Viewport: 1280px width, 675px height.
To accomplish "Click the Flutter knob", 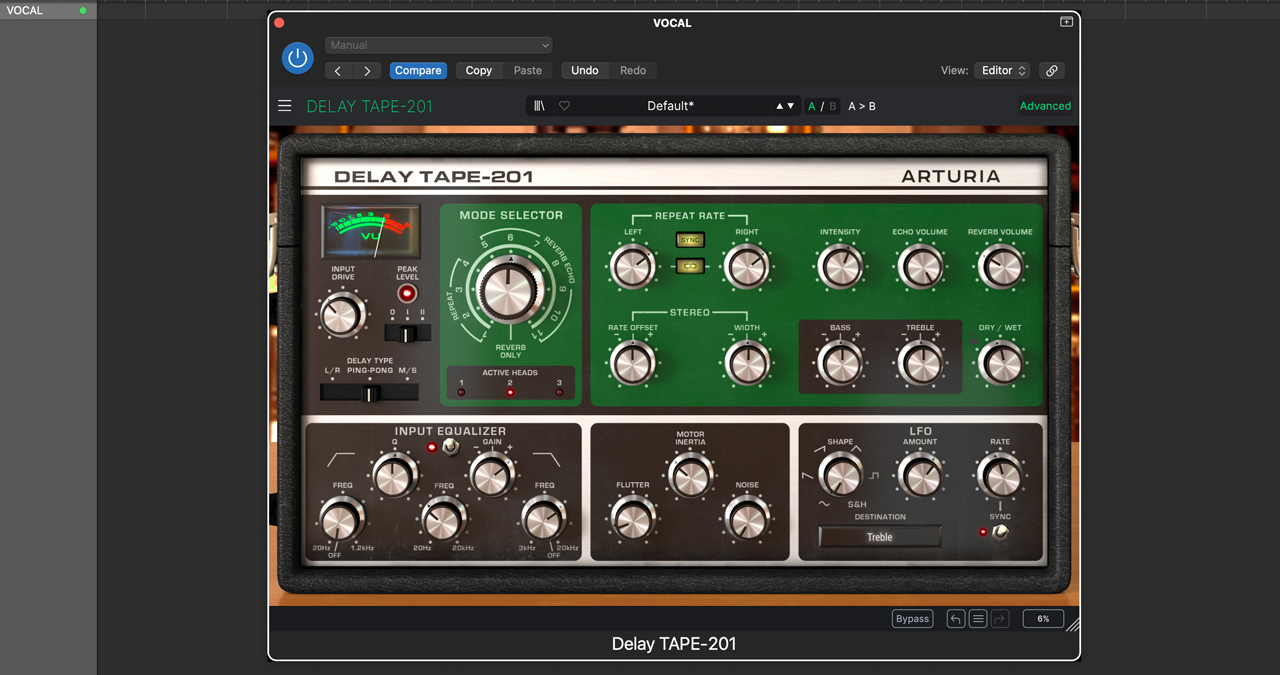I will click(x=633, y=520).
